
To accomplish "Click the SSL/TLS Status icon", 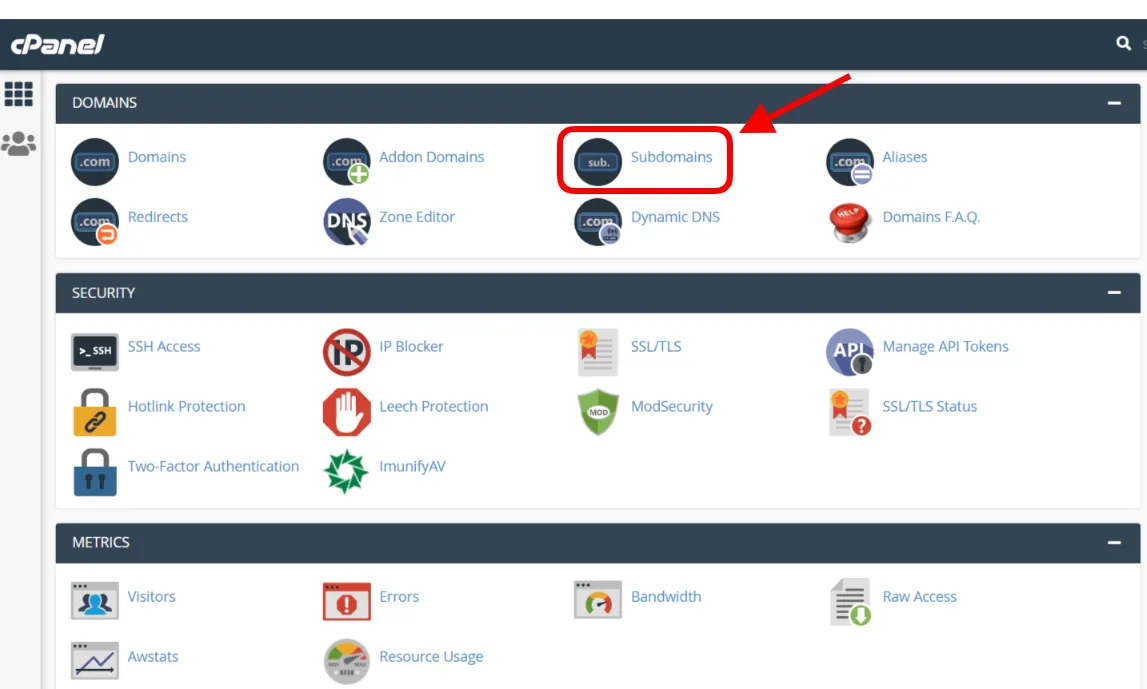I will 849,412.
